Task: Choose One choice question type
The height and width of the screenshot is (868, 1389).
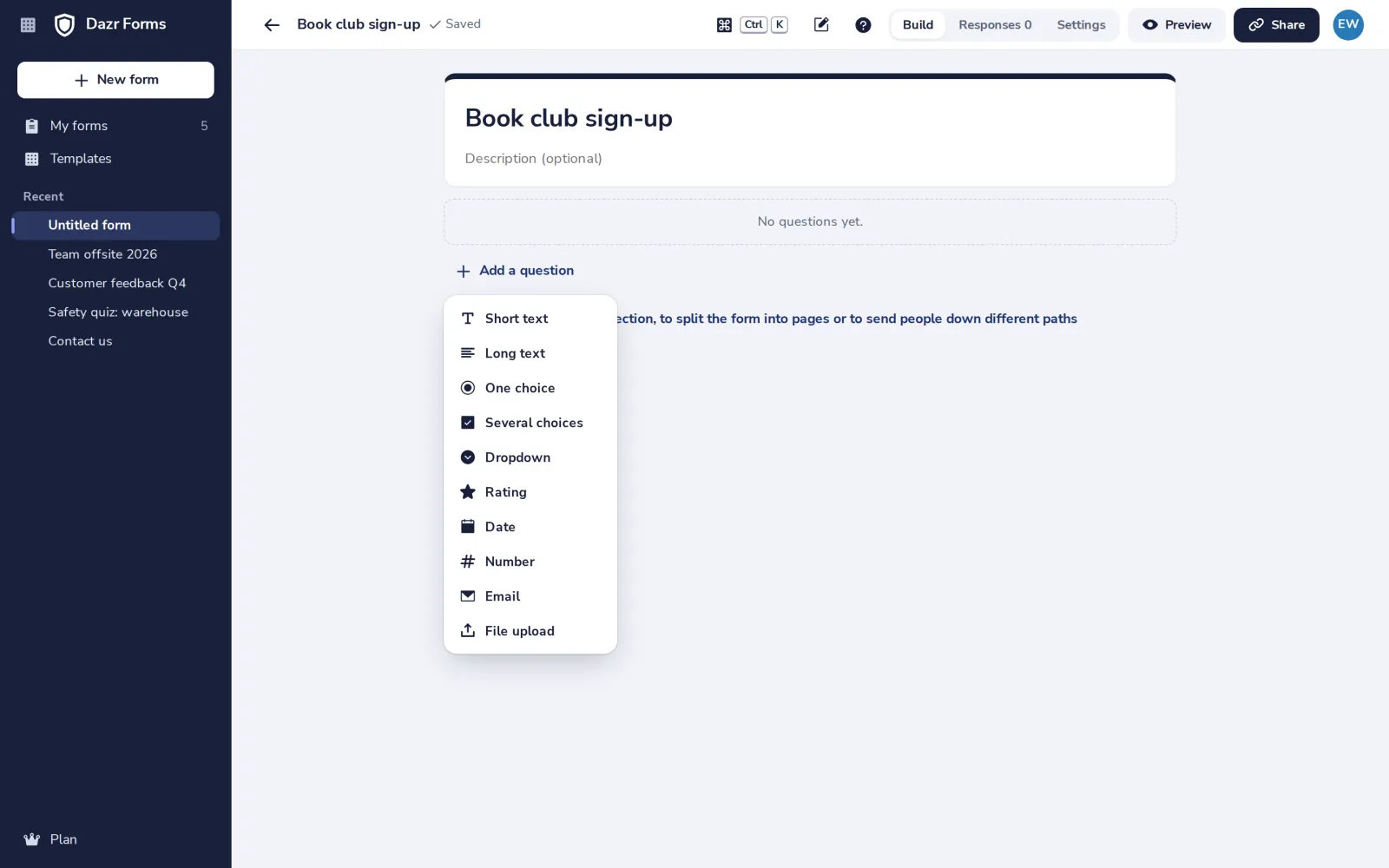Action: coord(530,388)
